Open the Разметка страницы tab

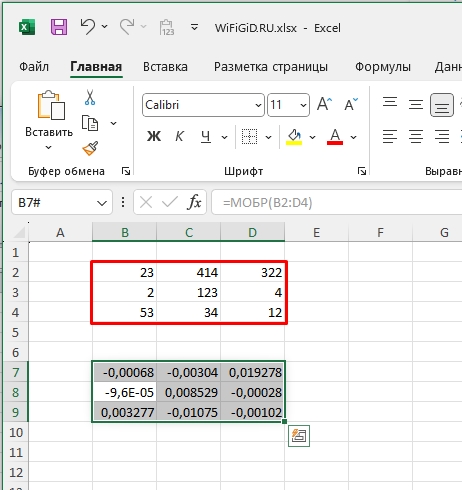[271, 67]
